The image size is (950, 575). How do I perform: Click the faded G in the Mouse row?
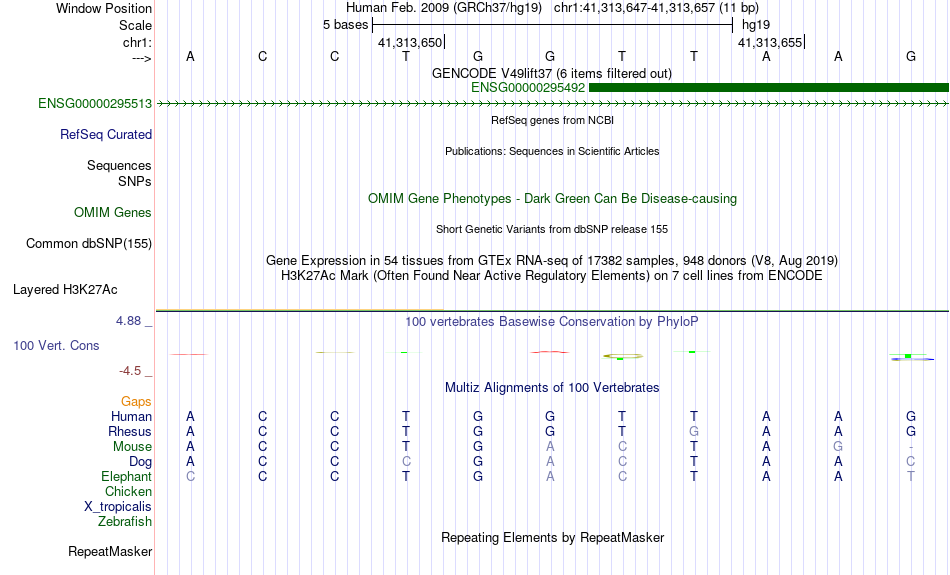[838, 447]
